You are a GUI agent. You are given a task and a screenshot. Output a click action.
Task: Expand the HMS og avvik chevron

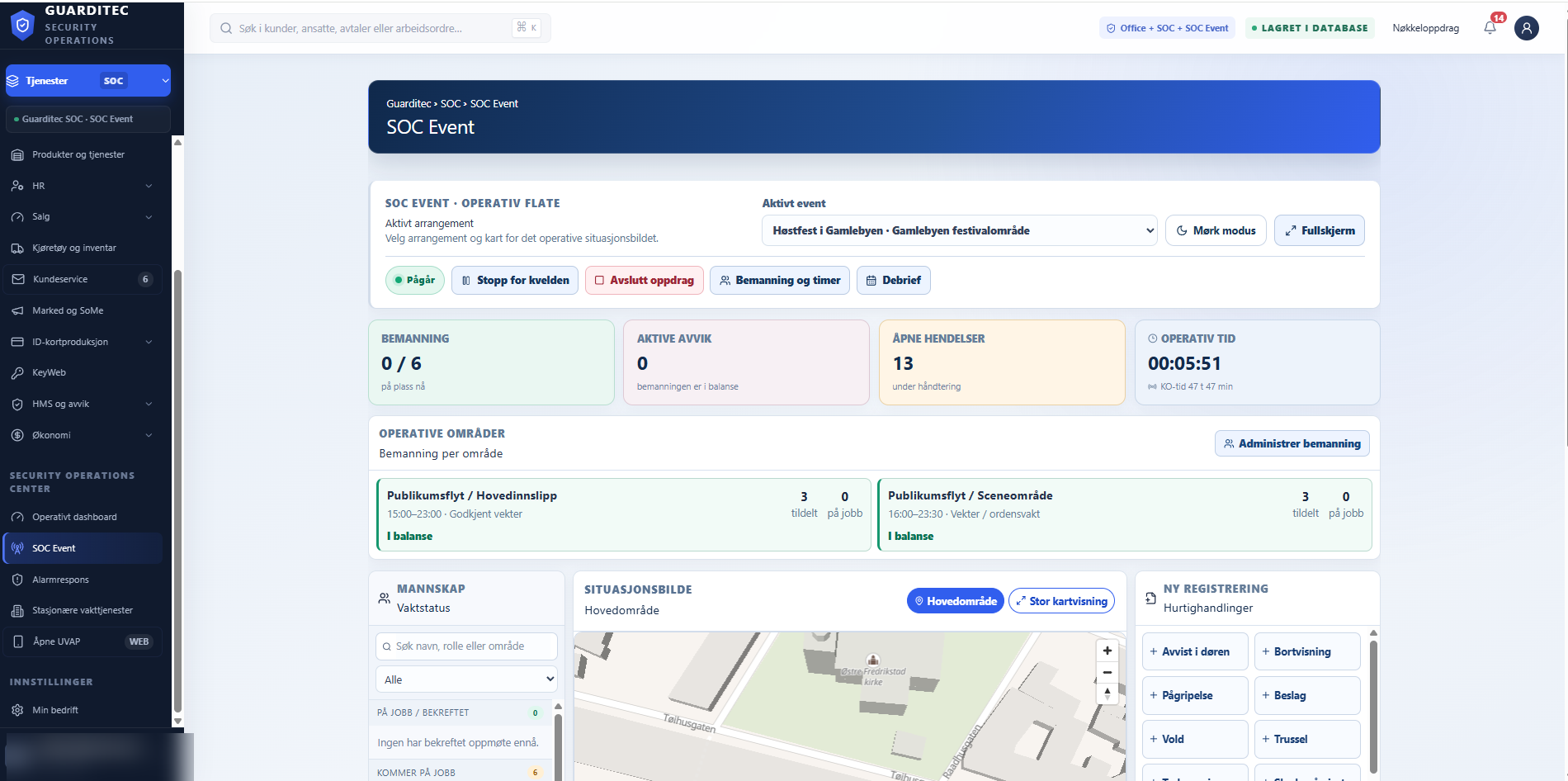[x=149, y=404]
